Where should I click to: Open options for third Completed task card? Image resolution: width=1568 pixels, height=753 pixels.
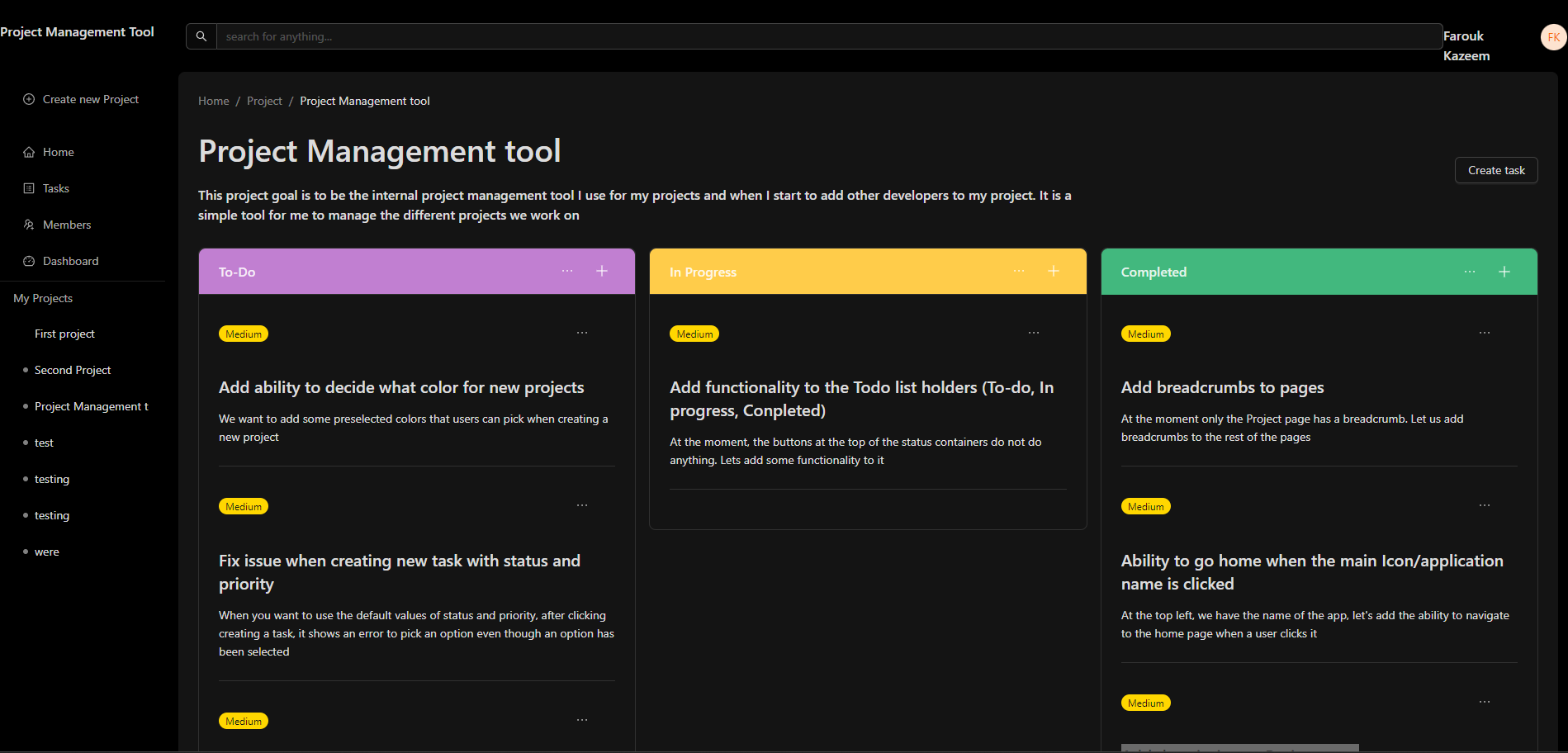1485,702
